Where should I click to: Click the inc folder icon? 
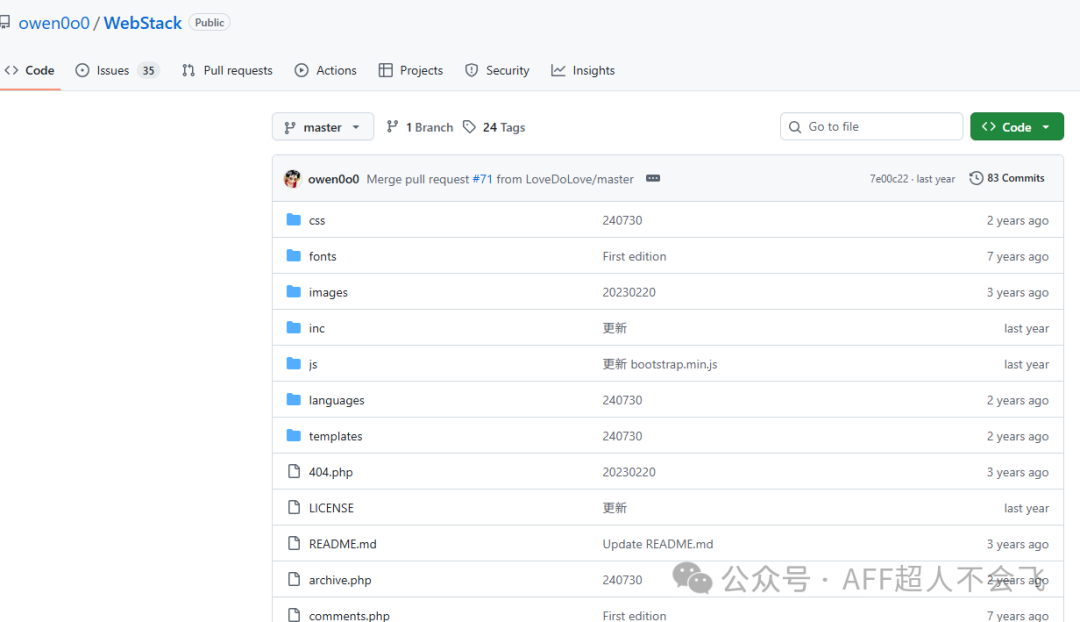coord(293,327)
